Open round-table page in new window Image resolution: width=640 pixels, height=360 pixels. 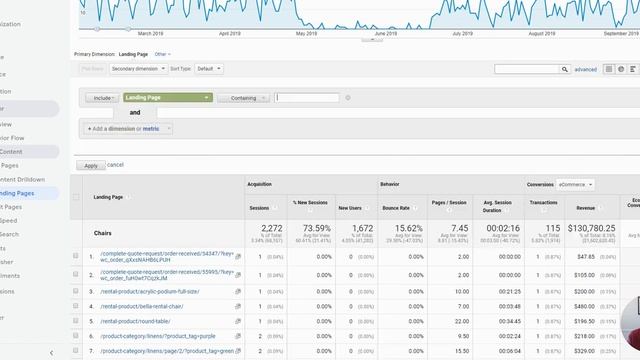tap(238, 321)
